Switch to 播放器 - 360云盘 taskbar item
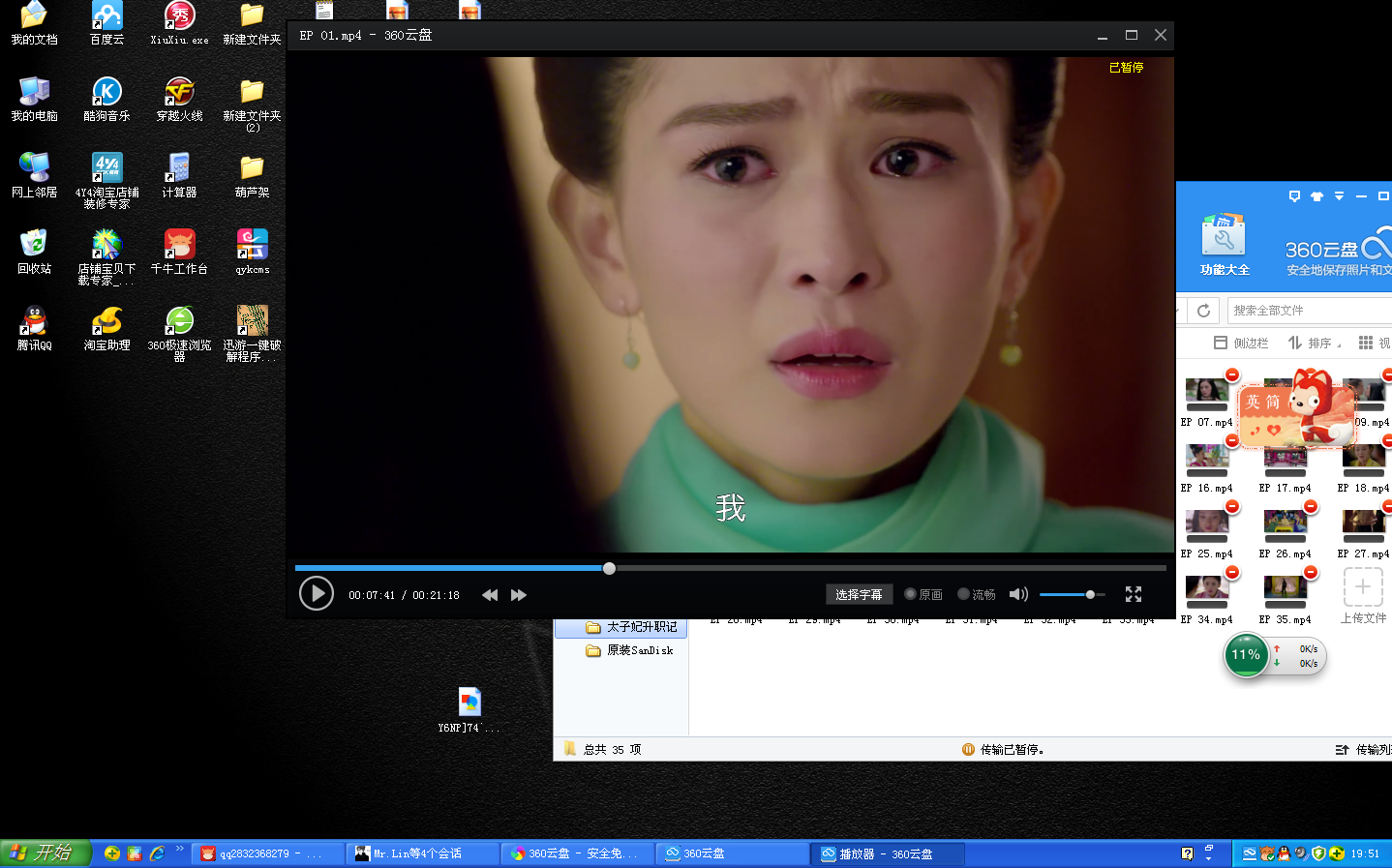 click(888, 853)
